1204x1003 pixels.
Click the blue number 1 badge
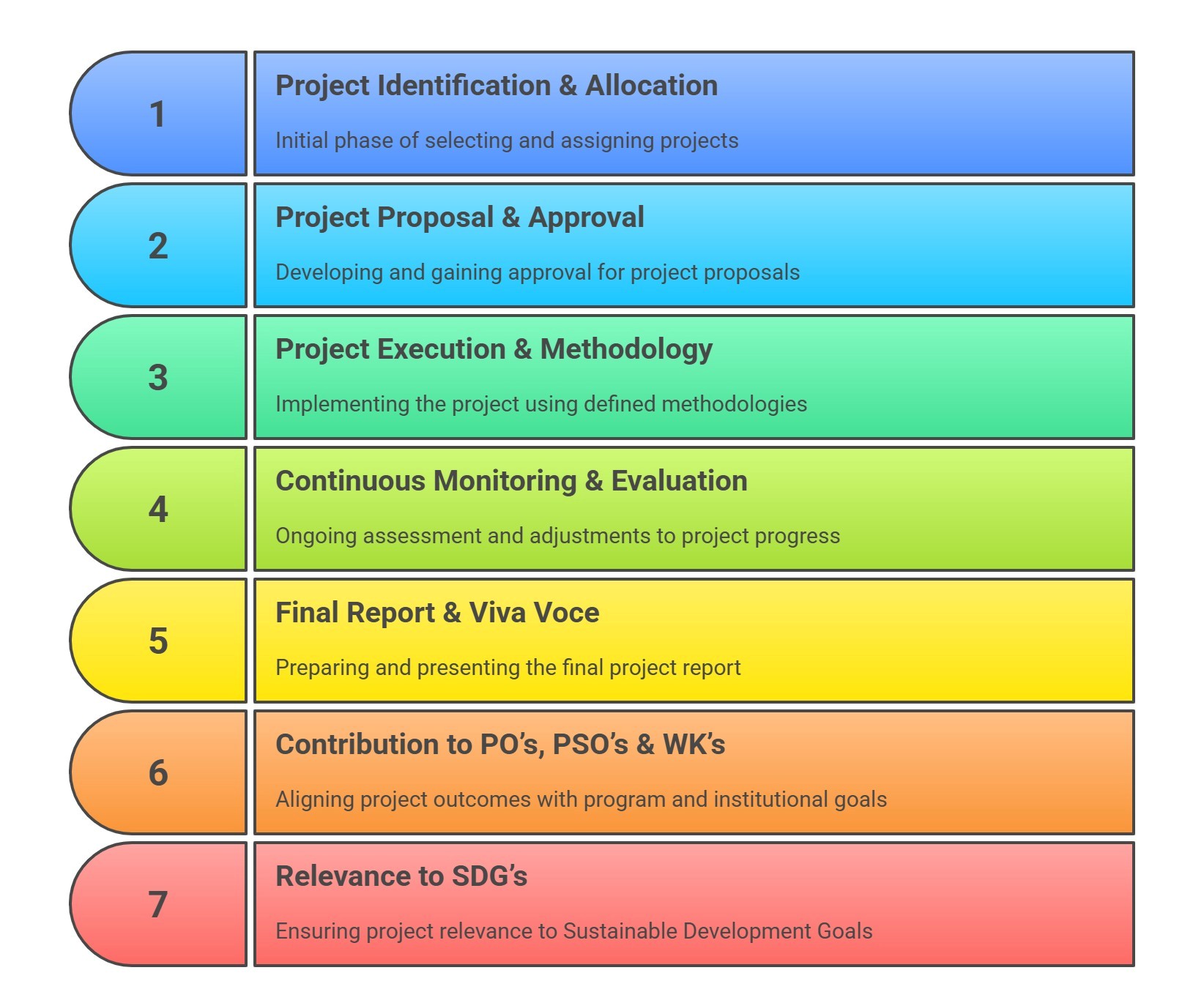158,114
